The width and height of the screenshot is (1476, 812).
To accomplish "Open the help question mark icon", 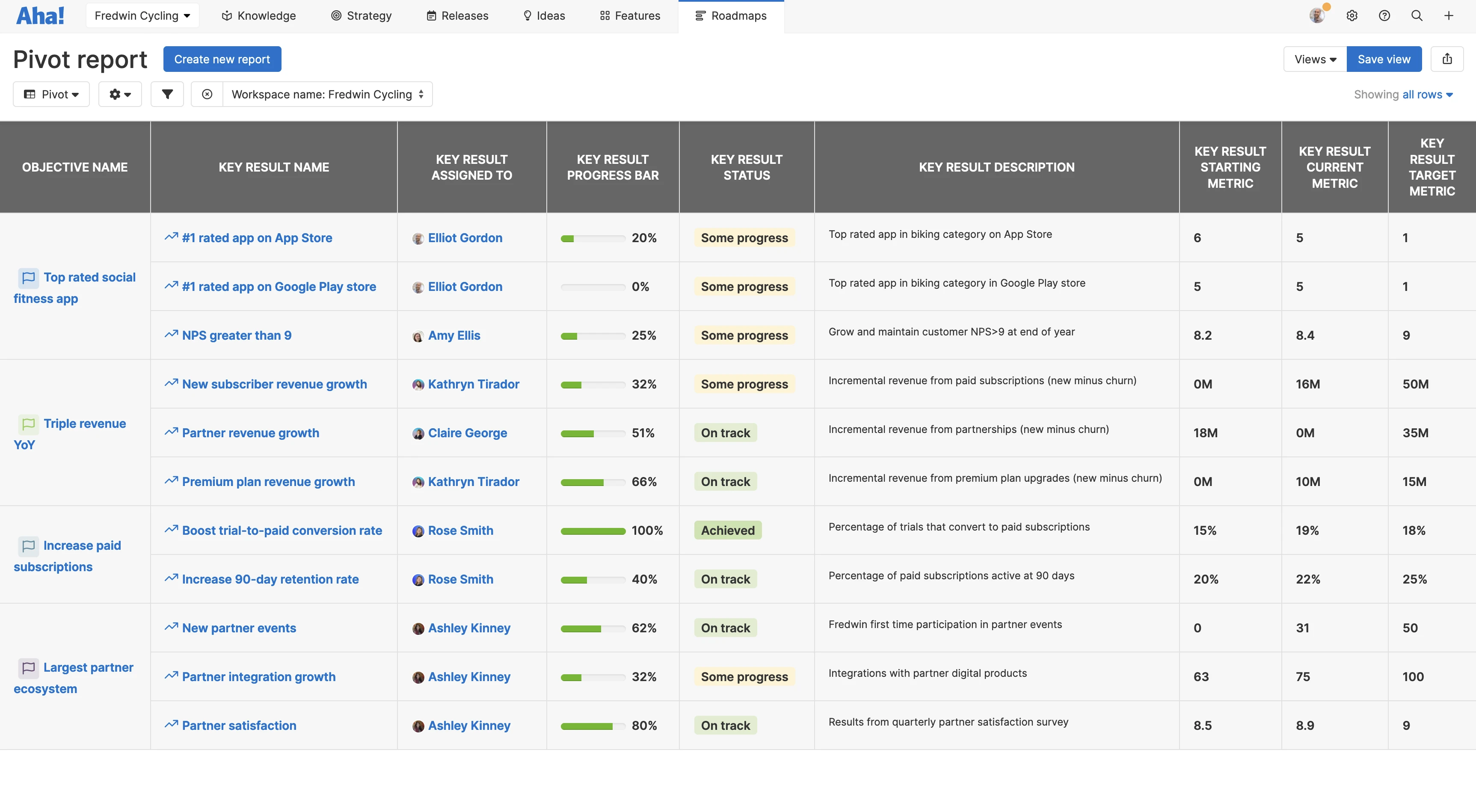I will click(1385, 15).
